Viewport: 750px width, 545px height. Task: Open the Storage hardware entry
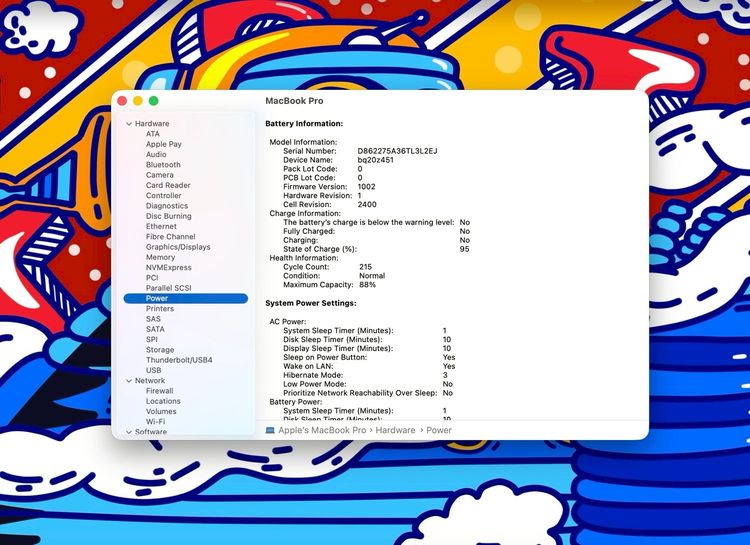click(x=160, y=350)
